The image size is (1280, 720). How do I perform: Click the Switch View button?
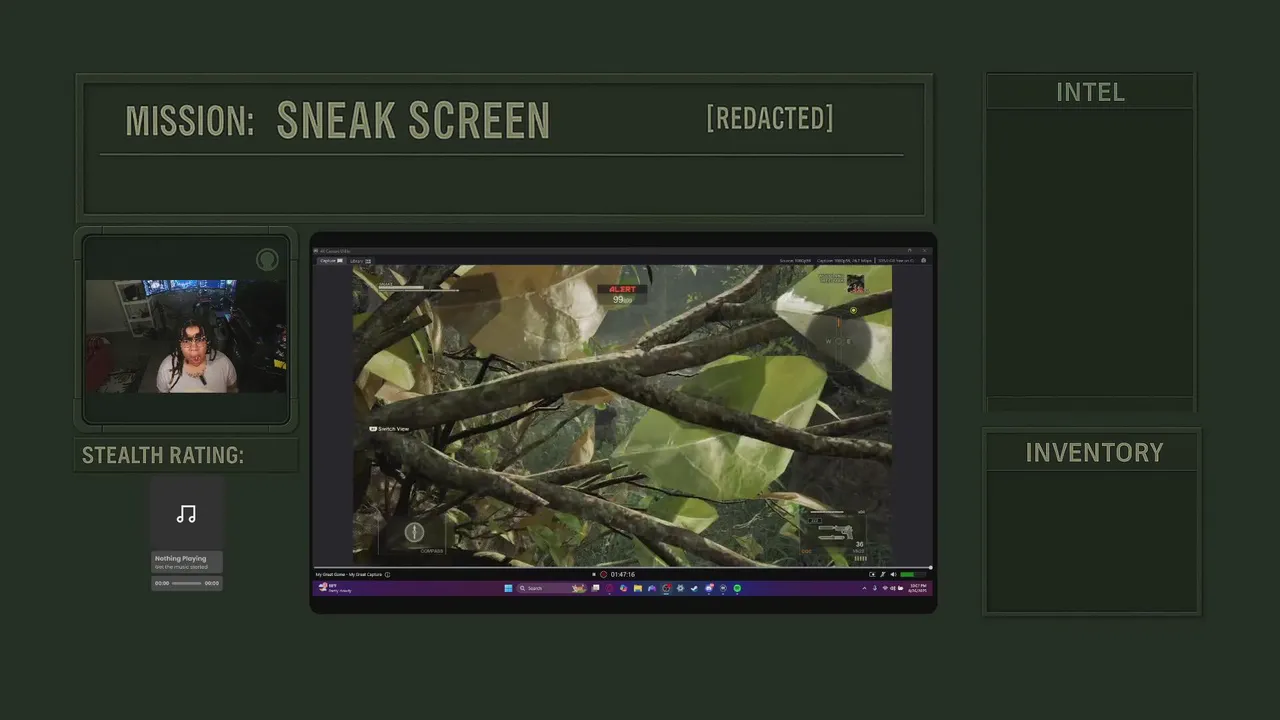click(x=390, y=429)
